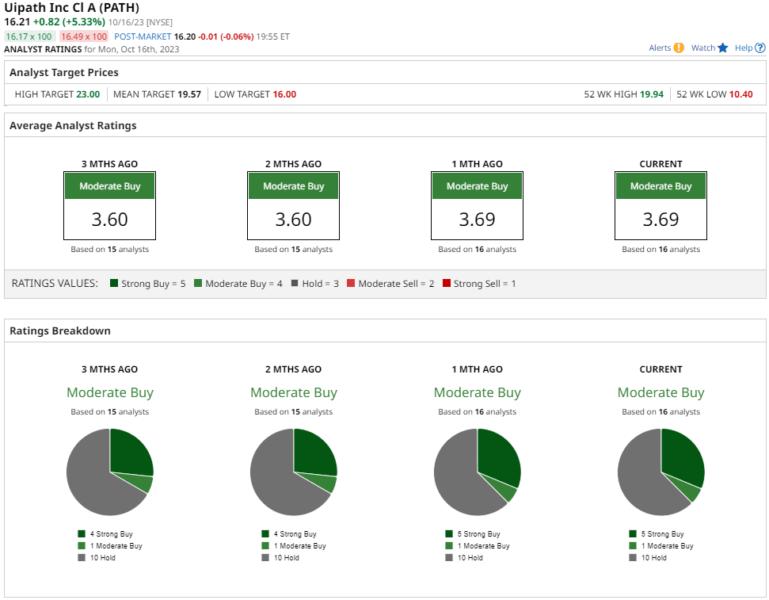This screenshot has height=600, width=769.
Task: Click the Moderate Sell = 2 legend swatch
Action: 351,283
